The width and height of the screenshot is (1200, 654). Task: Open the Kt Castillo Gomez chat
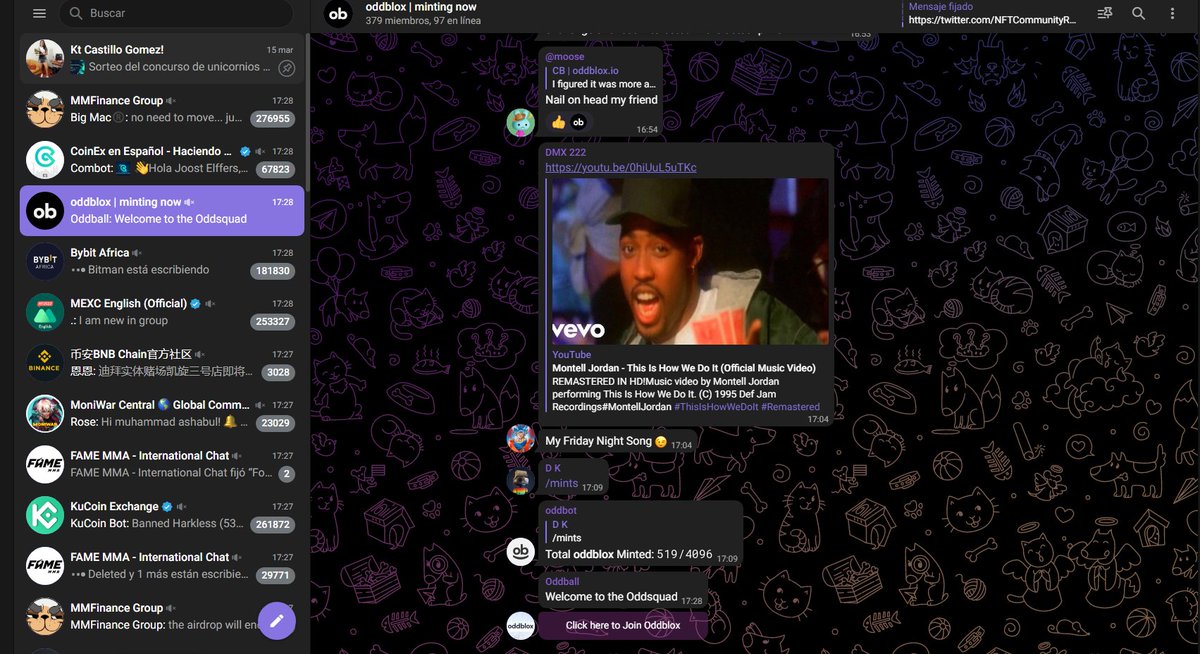160,58
